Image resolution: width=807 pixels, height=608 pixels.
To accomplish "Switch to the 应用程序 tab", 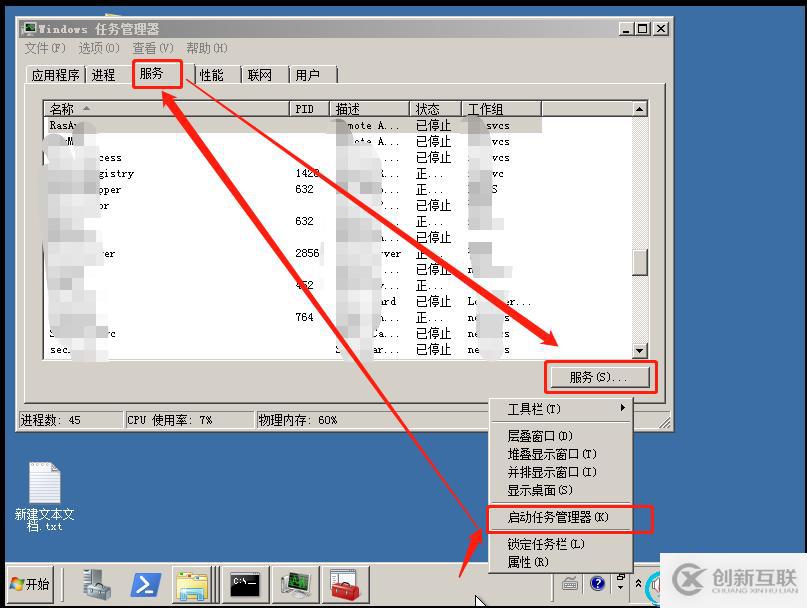I will point(55,75).
